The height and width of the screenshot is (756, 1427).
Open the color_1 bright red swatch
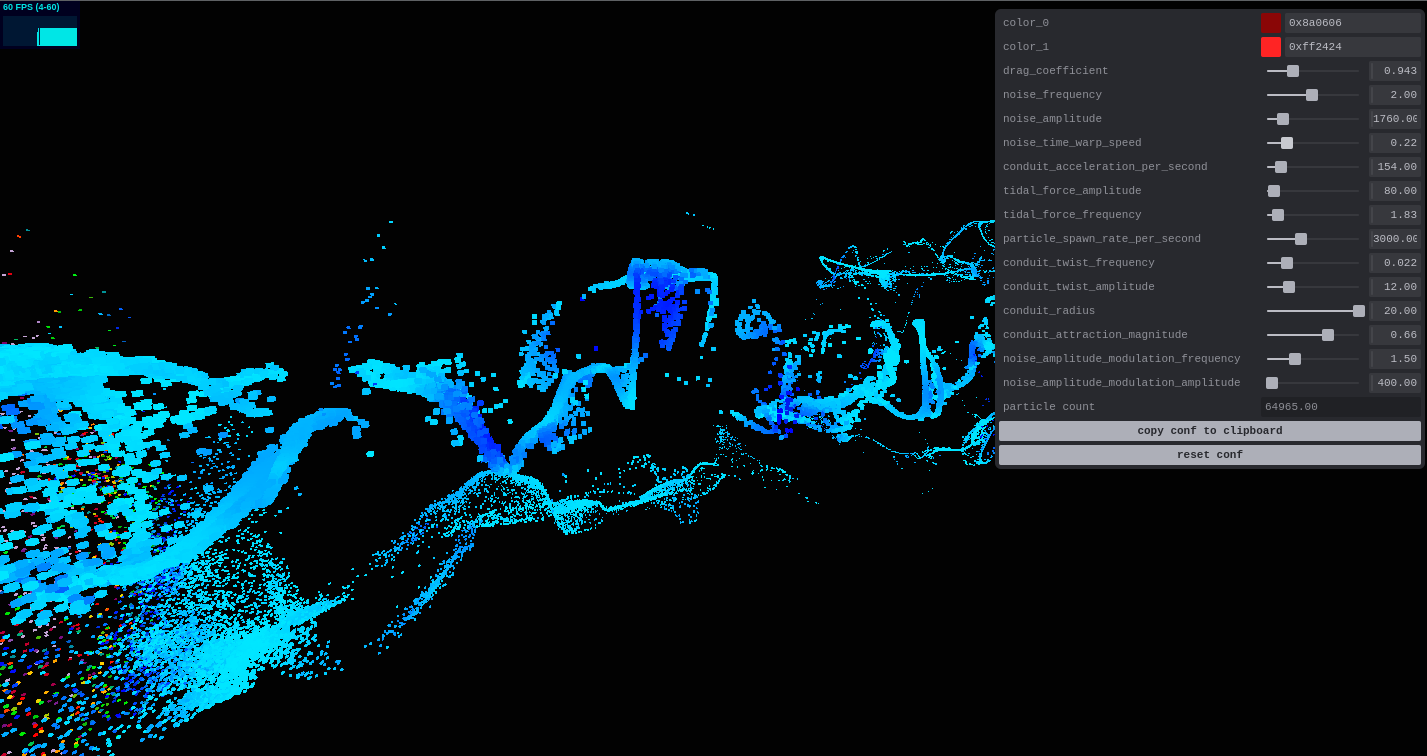point(1269,46)
